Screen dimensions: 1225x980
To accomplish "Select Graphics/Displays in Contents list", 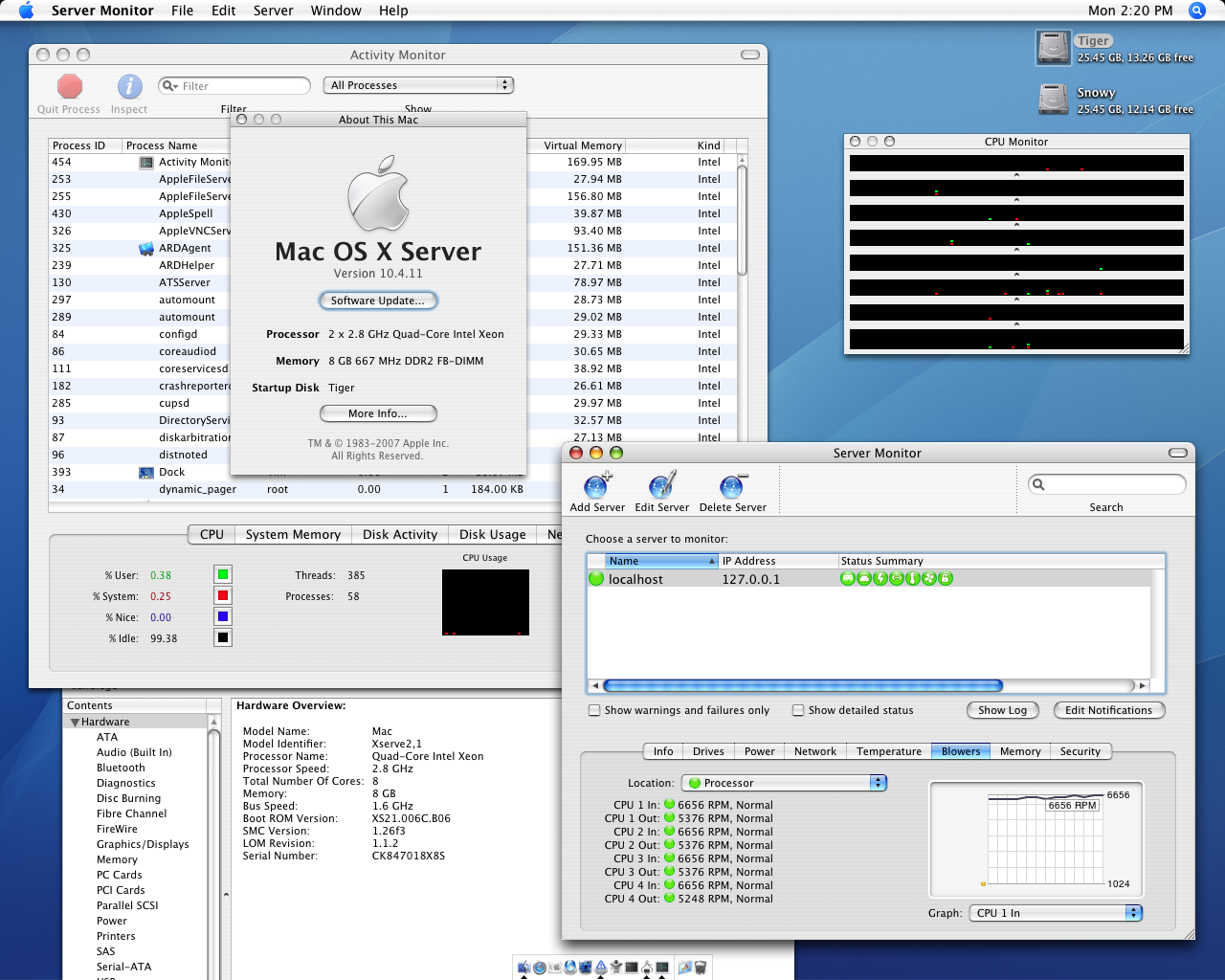I will [143, 844].
